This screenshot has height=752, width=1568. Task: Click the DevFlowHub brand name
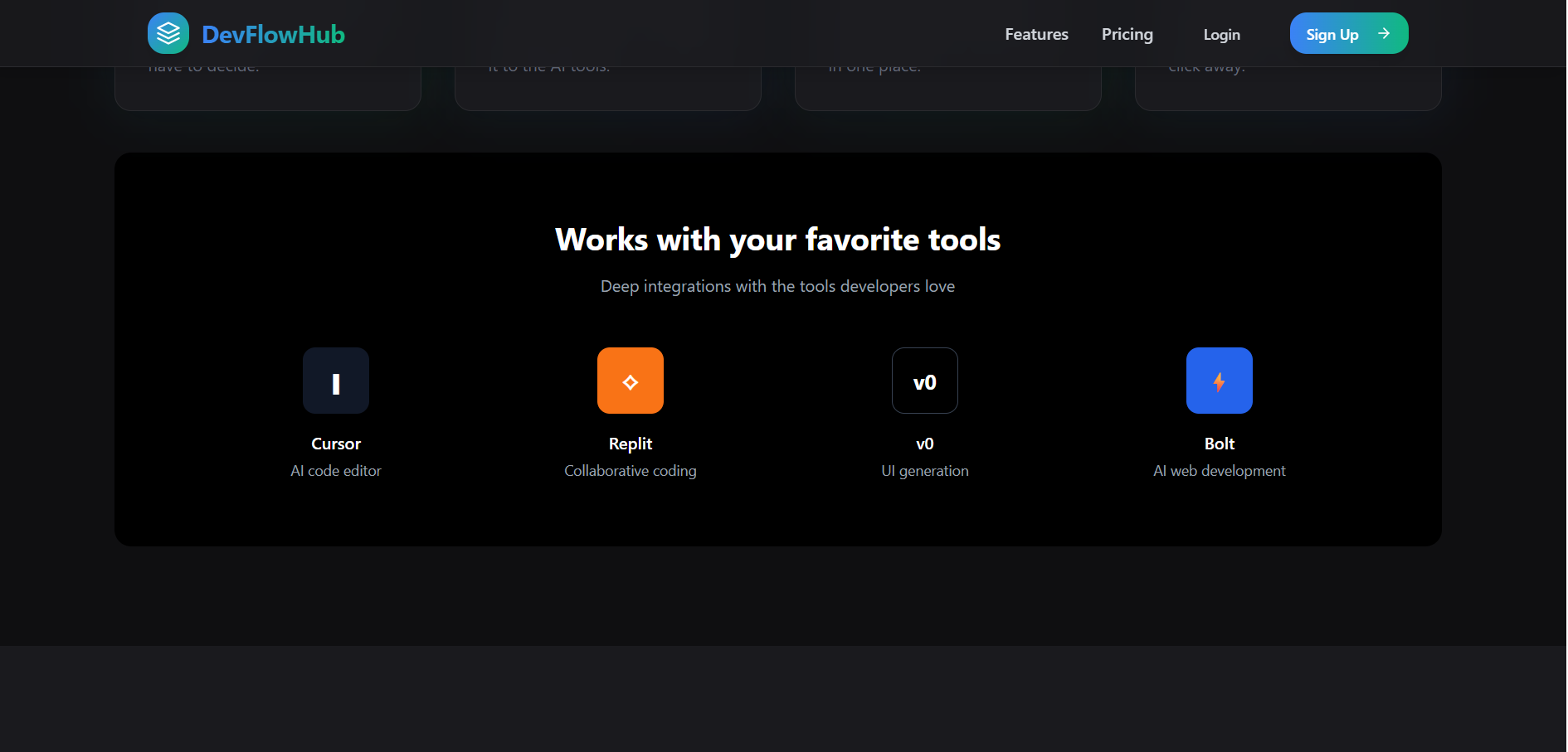pos(273,34)
